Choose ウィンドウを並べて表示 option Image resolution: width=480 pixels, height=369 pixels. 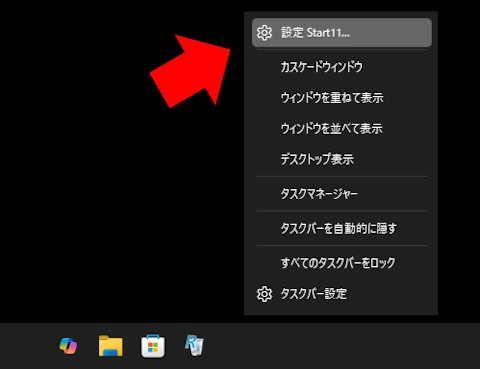[x=342, y=128]
